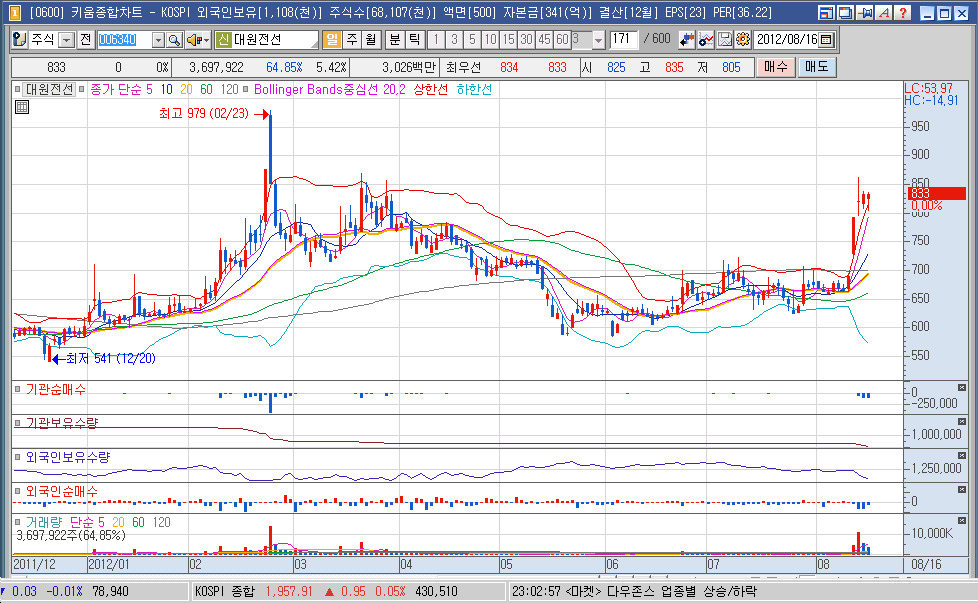Close the 기관순매수 indicator panel

pos(962,388)
